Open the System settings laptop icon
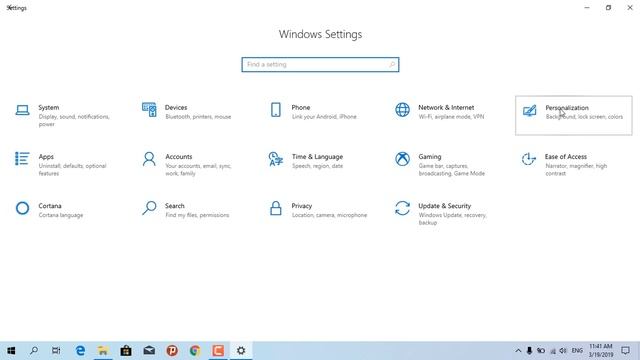Image resolution: width=640 pixels, height=360 pixels. click(22, 110)
